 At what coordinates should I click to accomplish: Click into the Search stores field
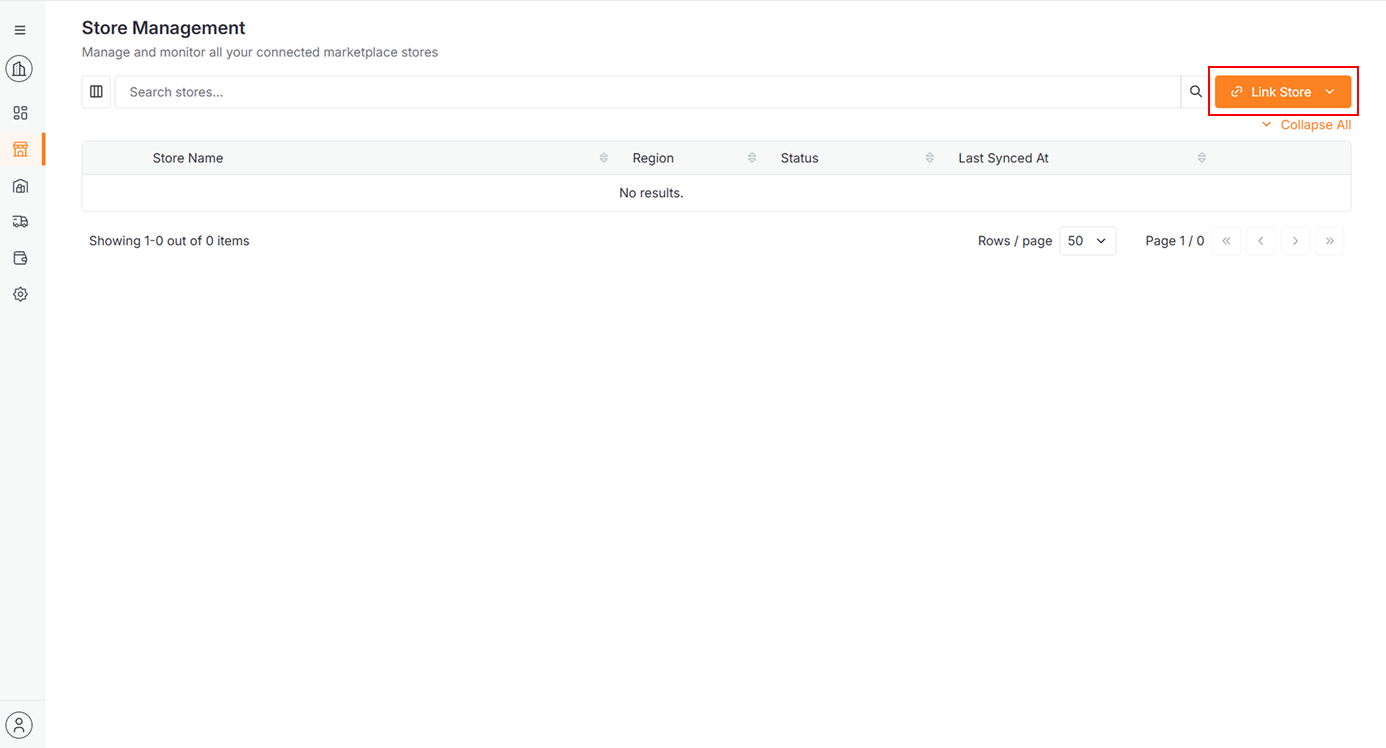(647, 92)
